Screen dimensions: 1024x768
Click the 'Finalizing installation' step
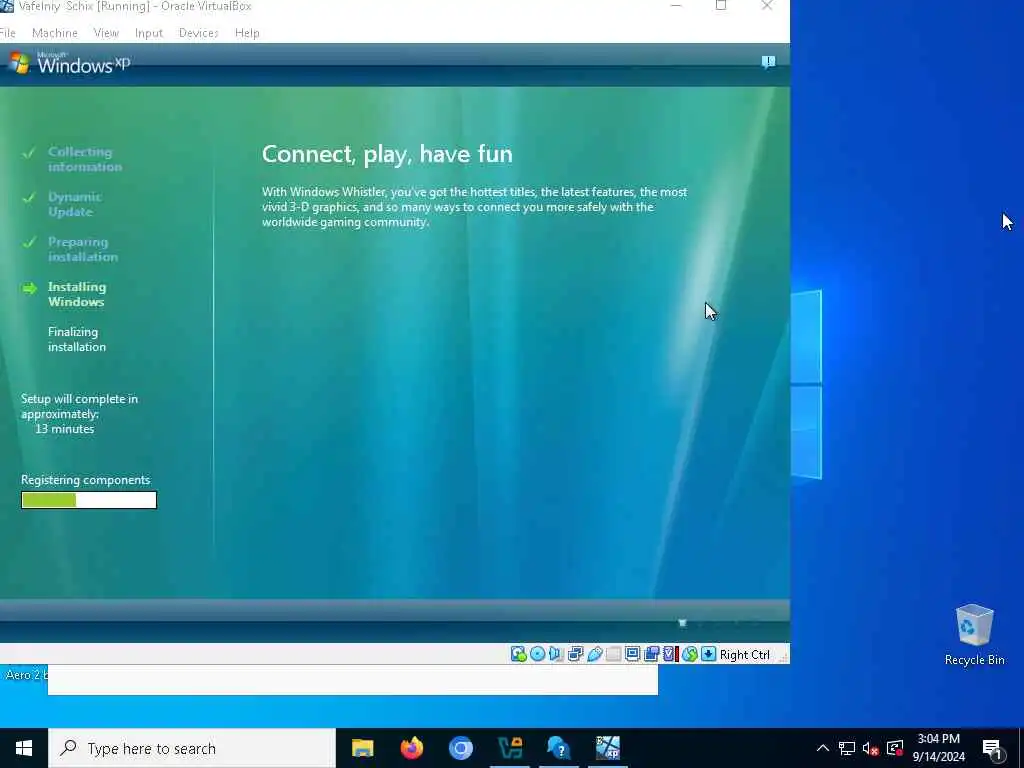click(76, 339)
